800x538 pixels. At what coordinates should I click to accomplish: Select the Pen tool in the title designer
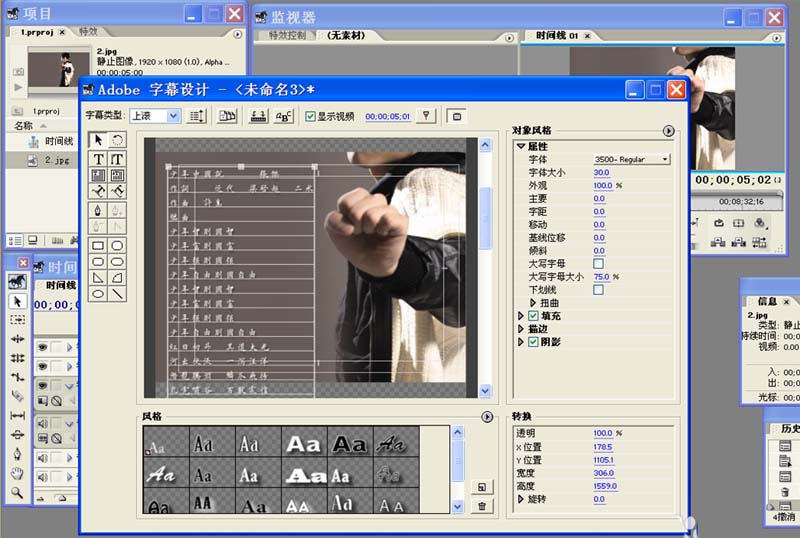98,210
